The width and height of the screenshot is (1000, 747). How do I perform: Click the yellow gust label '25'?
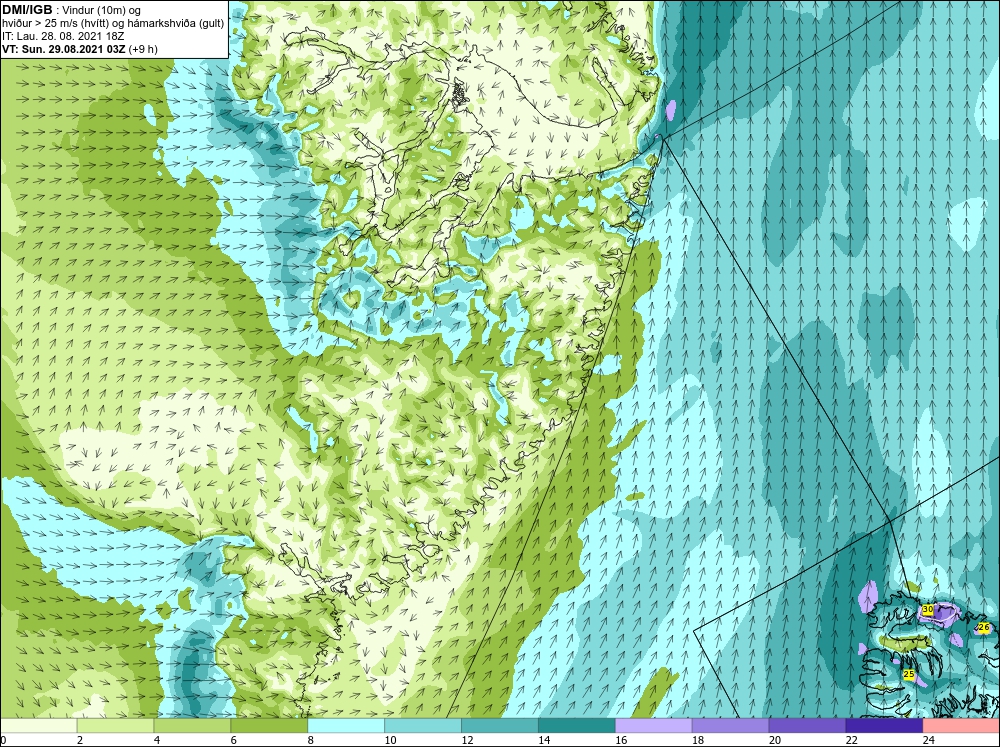click(909, 674)
